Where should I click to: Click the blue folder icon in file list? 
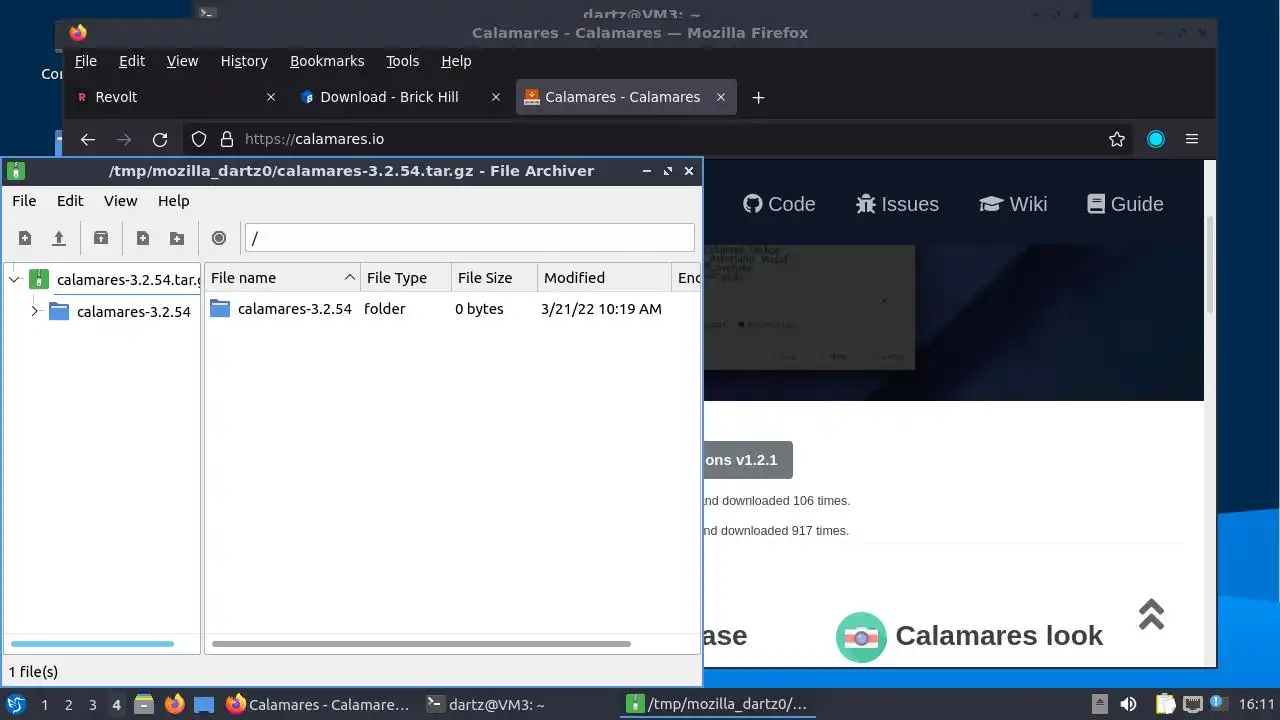pos(220,308)
